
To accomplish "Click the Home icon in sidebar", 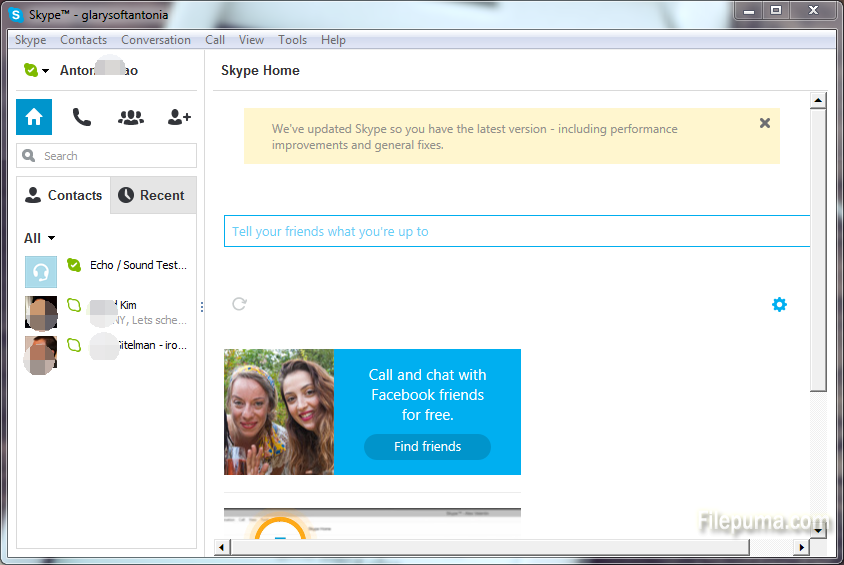I will click(x=34, y=117).
